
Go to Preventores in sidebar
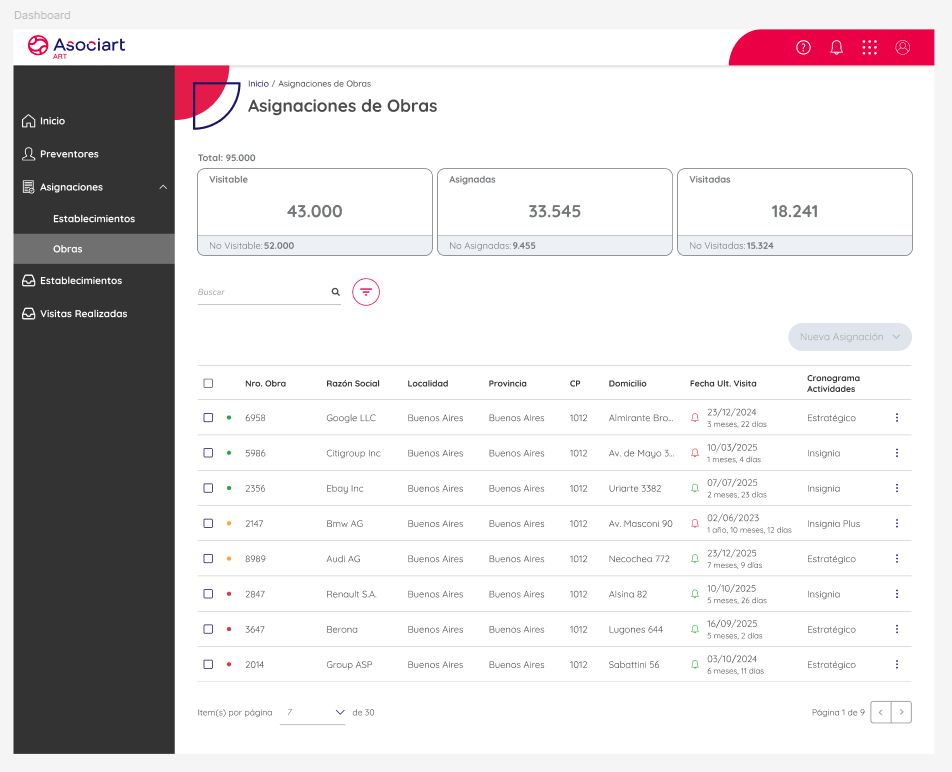click(69, 154)
